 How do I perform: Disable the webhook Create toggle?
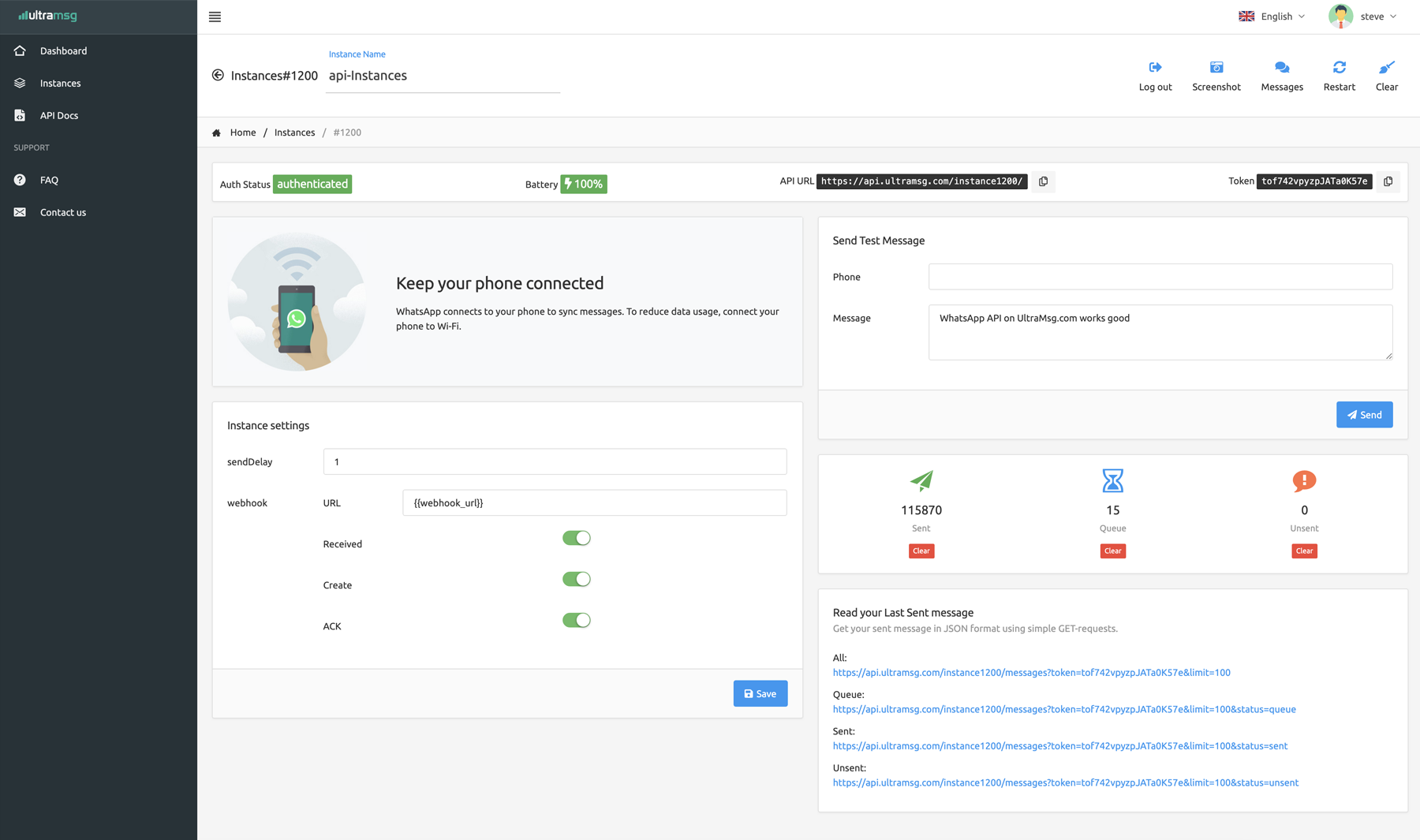pyautogui.click(x=577, y=578)
